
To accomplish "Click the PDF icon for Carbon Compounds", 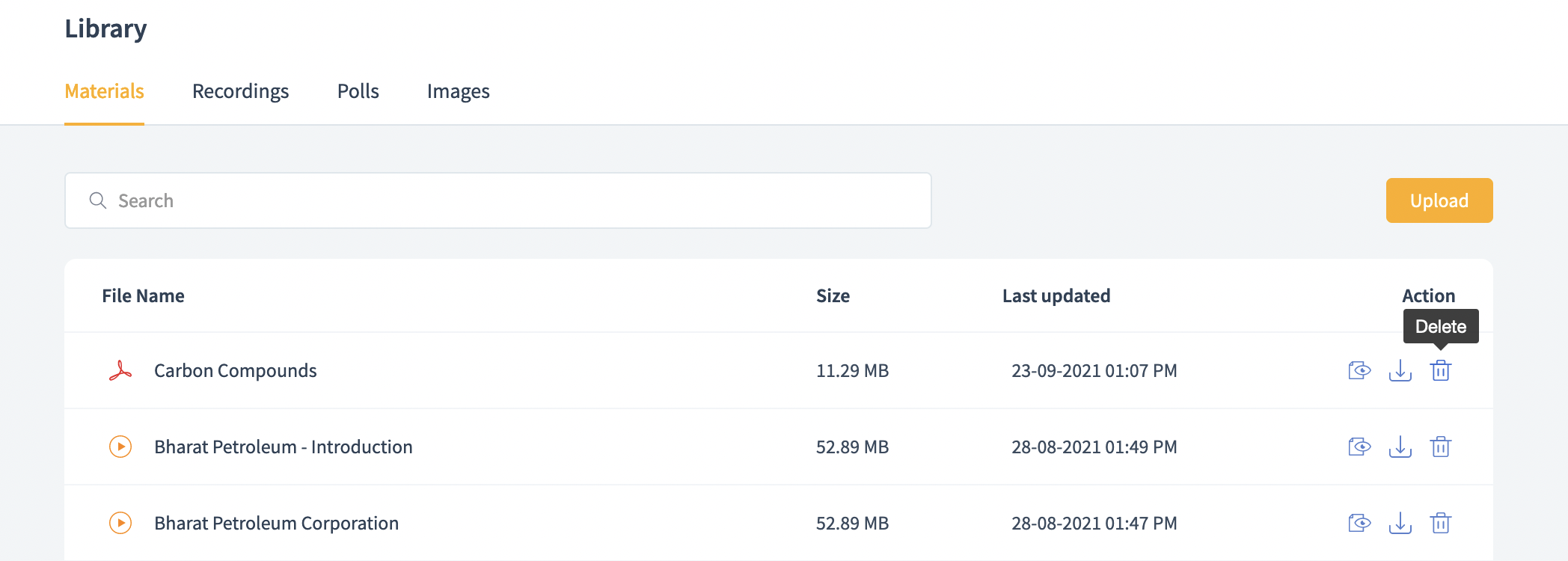I will [120, 371].
